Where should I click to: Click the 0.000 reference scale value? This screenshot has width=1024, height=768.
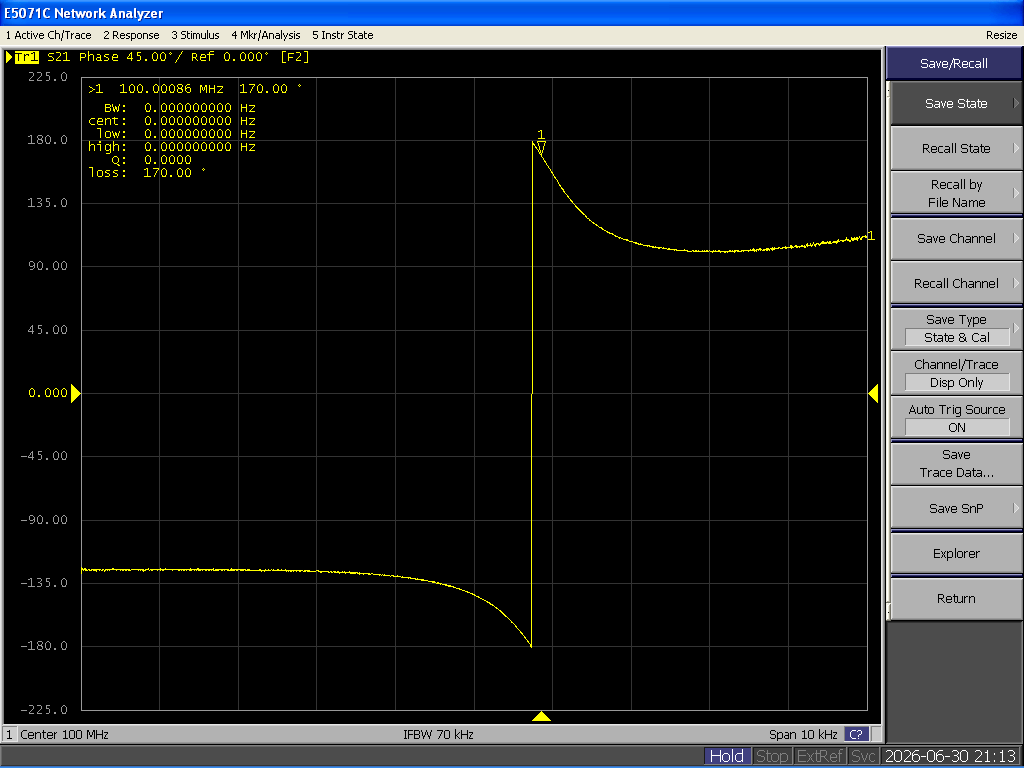(x=48, y=393)
